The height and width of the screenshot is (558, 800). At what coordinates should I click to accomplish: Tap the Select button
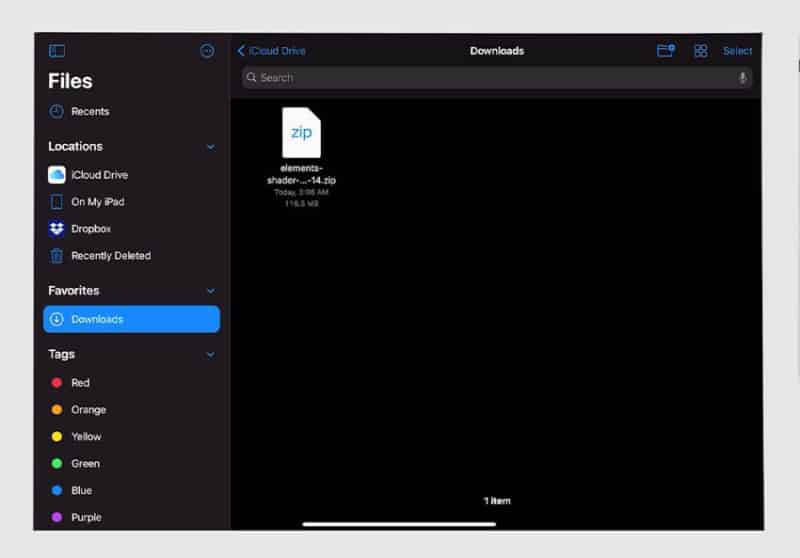pos(737,51)
